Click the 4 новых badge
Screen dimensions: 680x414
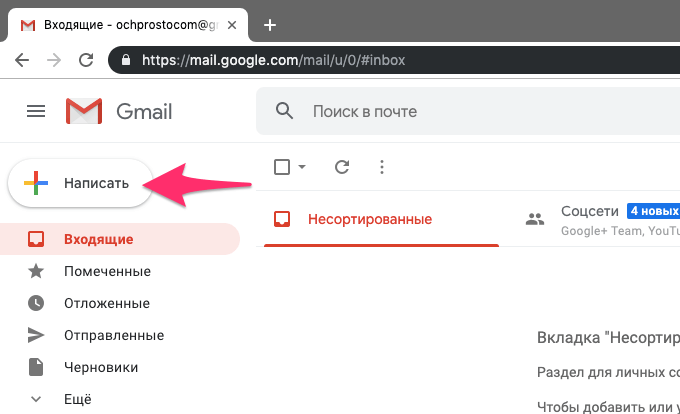(x=654, y=211)
